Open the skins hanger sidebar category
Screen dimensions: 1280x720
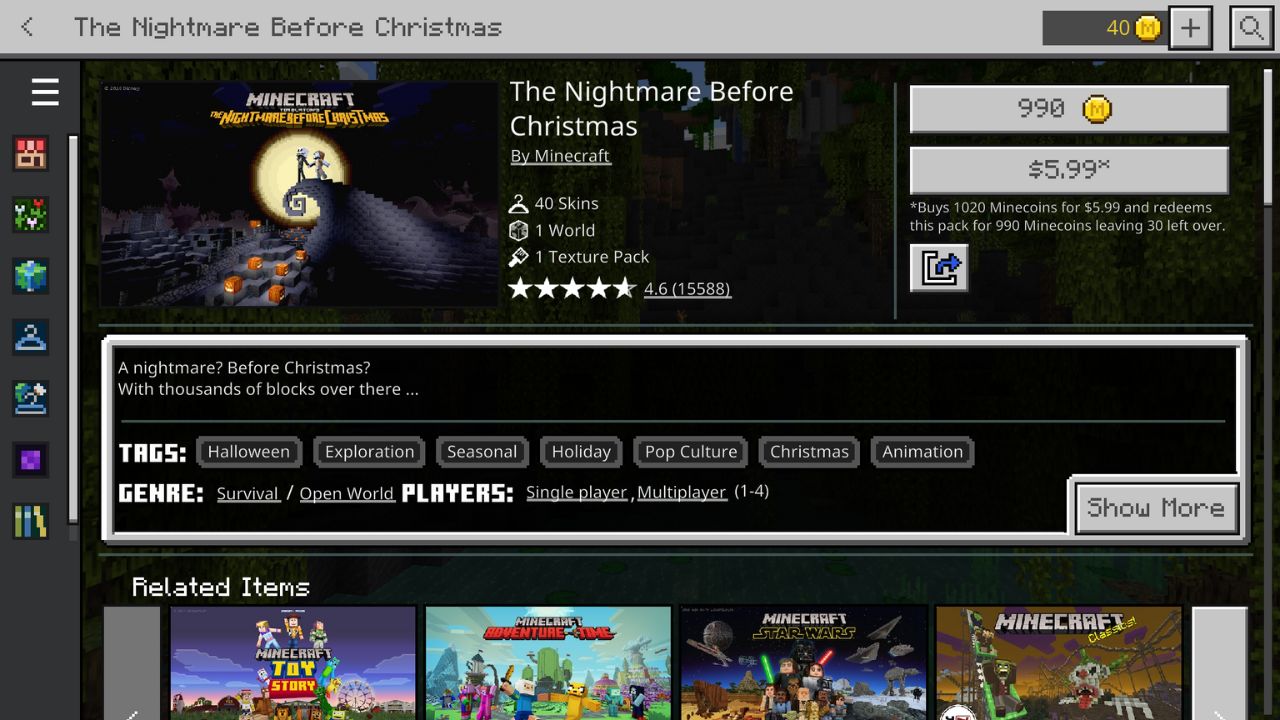click(31, 337)
